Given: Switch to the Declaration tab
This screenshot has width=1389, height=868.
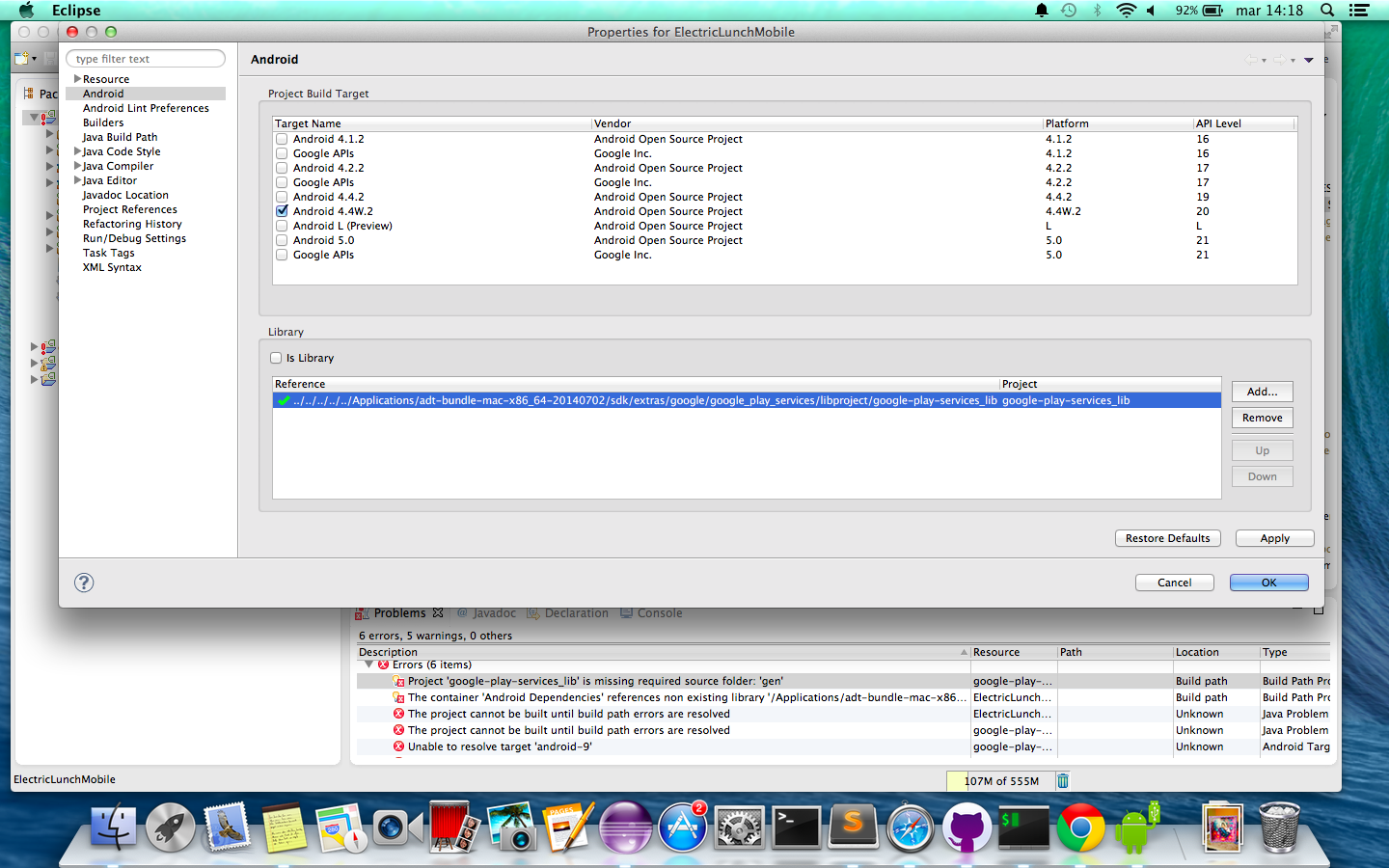Looking at the screenshot, I should click(567, 613).
